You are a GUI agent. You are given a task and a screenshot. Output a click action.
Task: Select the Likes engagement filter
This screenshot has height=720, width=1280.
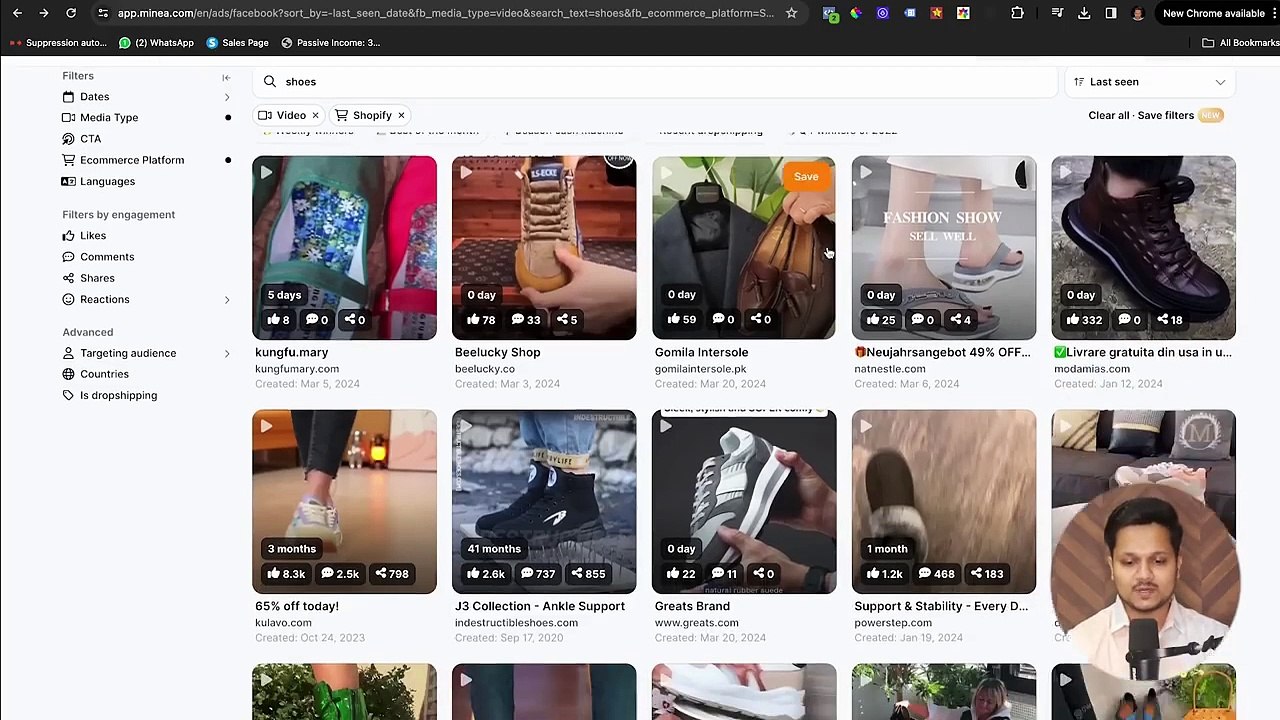point(93,236)
